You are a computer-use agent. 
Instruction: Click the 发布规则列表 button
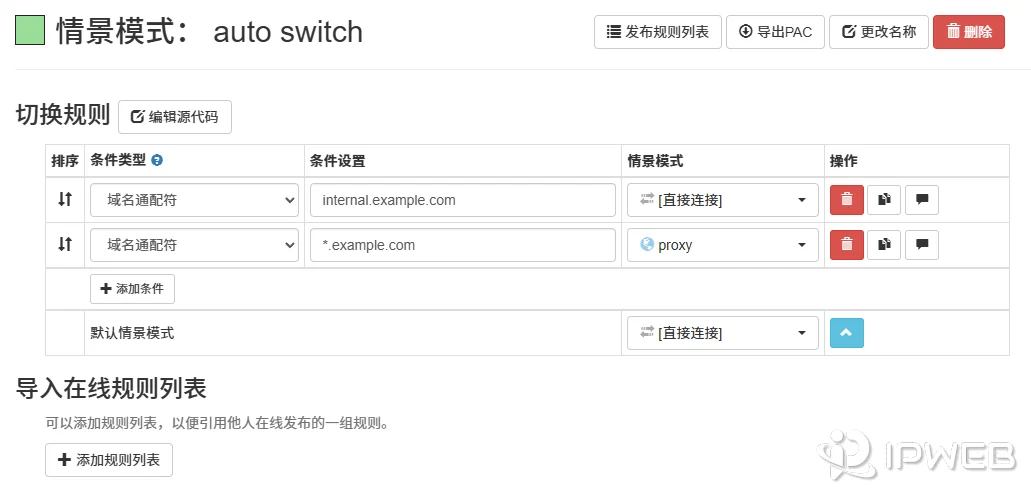point(658,32)
